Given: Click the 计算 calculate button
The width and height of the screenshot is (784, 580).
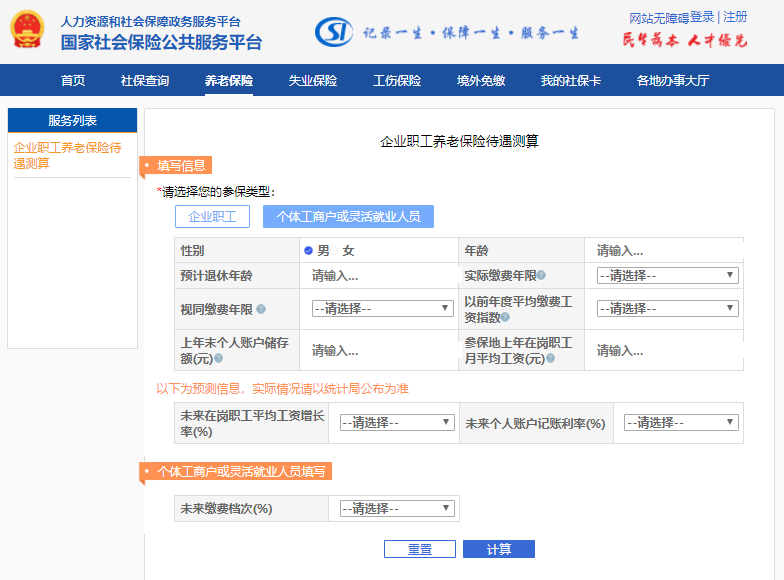Looking at the screenshot, I should point(499,549).
